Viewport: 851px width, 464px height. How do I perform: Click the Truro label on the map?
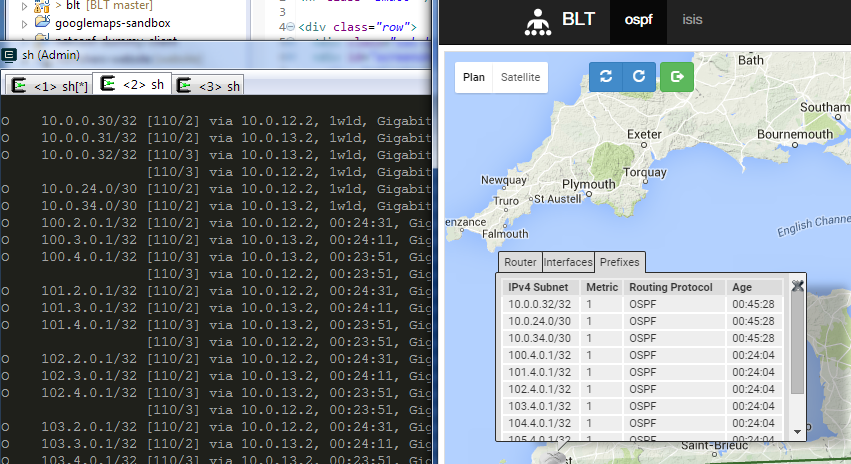[506, 201]
